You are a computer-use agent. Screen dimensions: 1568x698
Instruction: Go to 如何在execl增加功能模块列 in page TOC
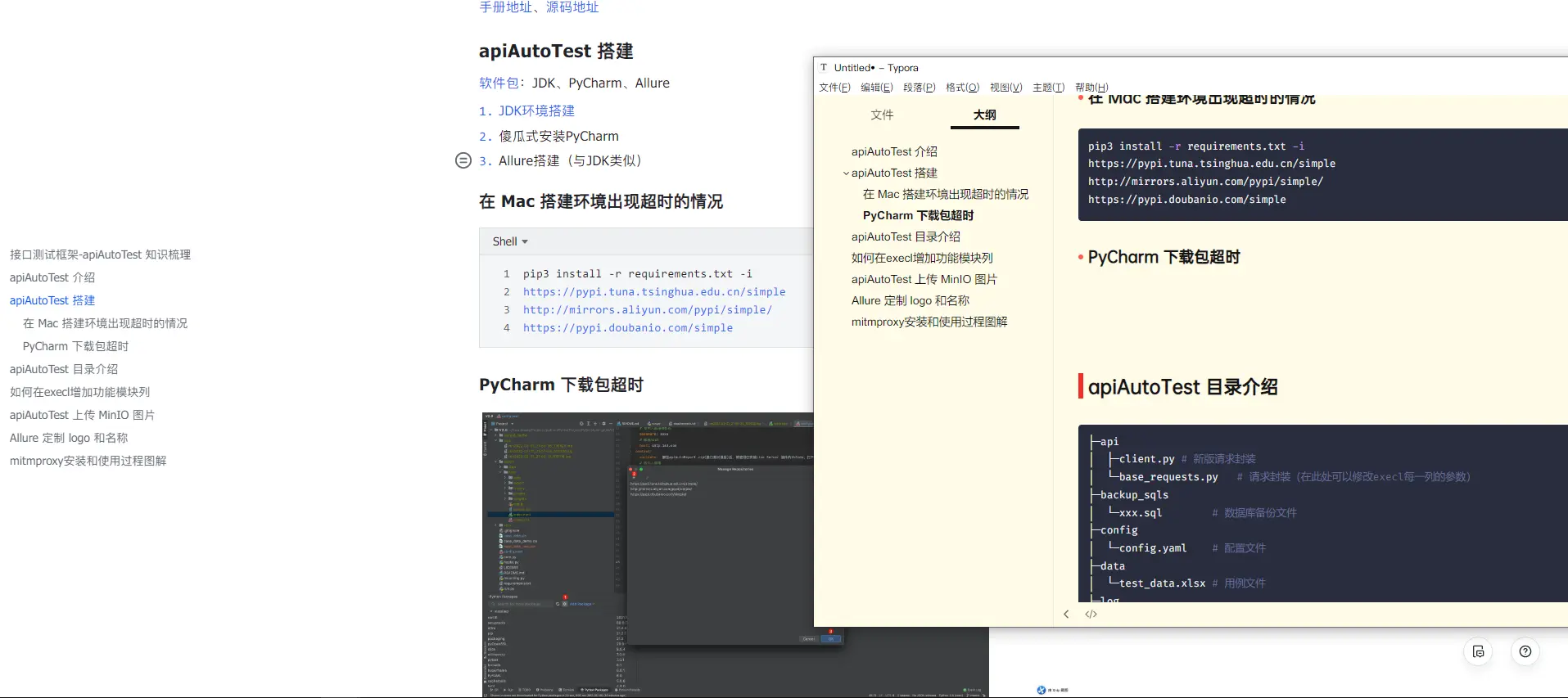point(79,392)
